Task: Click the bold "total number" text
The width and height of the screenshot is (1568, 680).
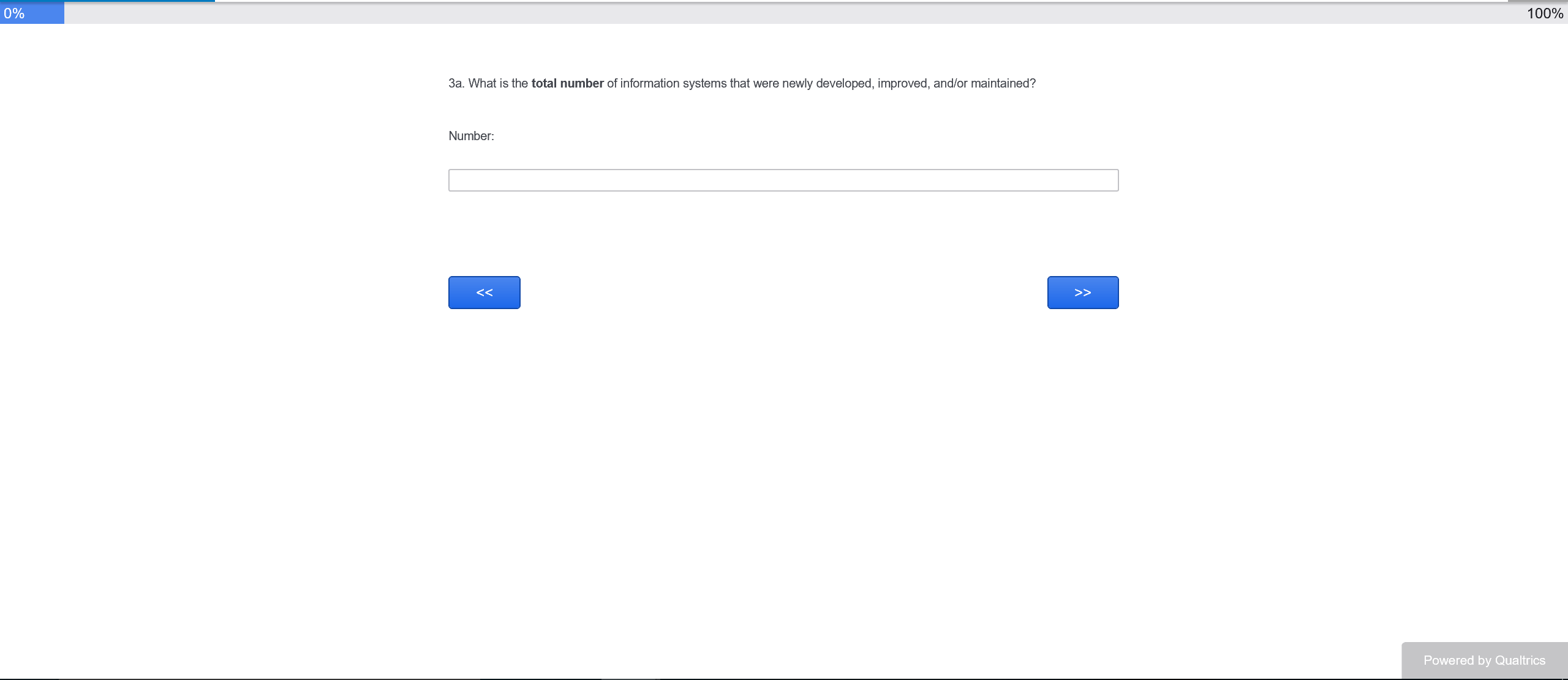Action: pyautogui.click(x=567, y=83)
